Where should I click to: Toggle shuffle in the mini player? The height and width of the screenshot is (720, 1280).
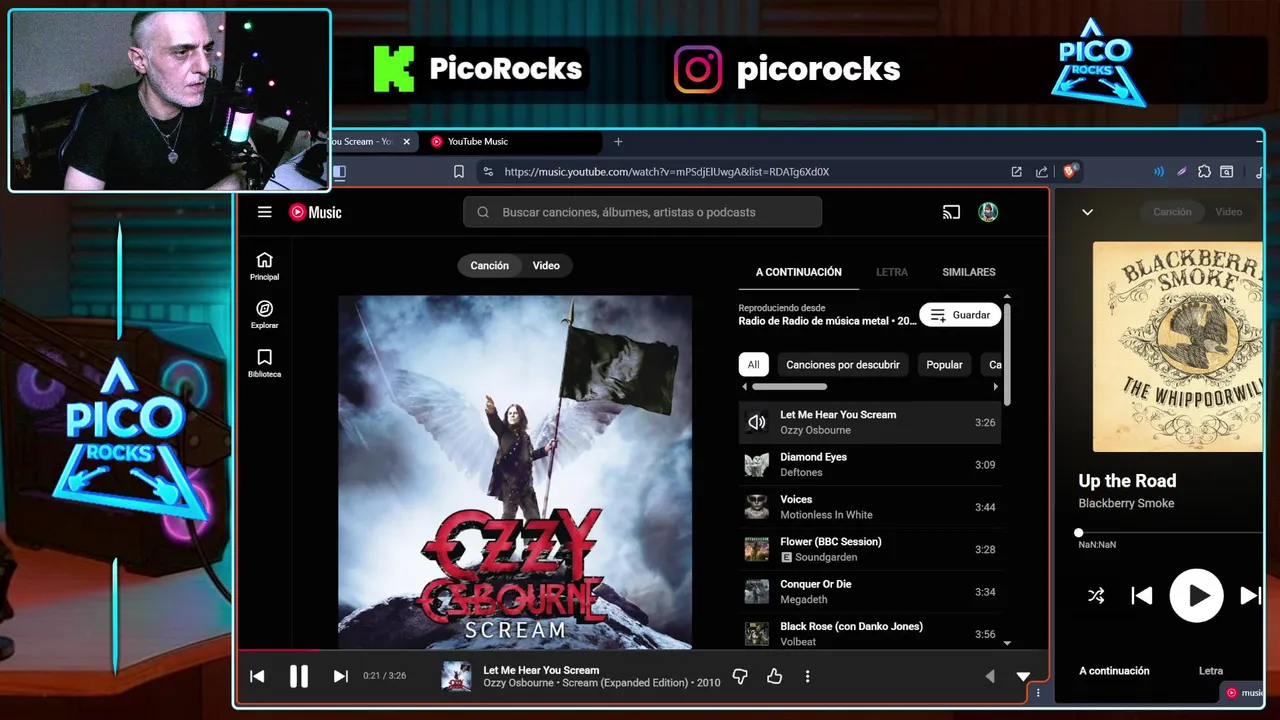pyautogui.click(x=1096, y=596)
